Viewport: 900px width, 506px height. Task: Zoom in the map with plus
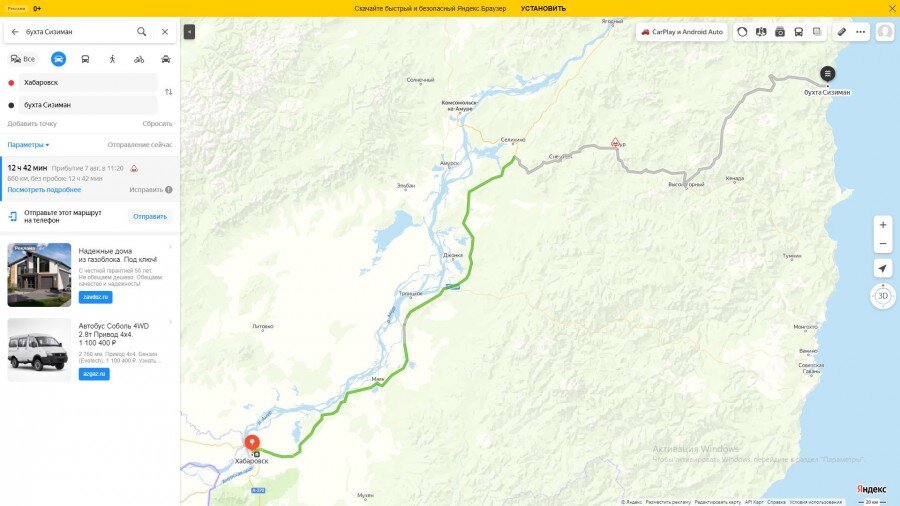883,225
